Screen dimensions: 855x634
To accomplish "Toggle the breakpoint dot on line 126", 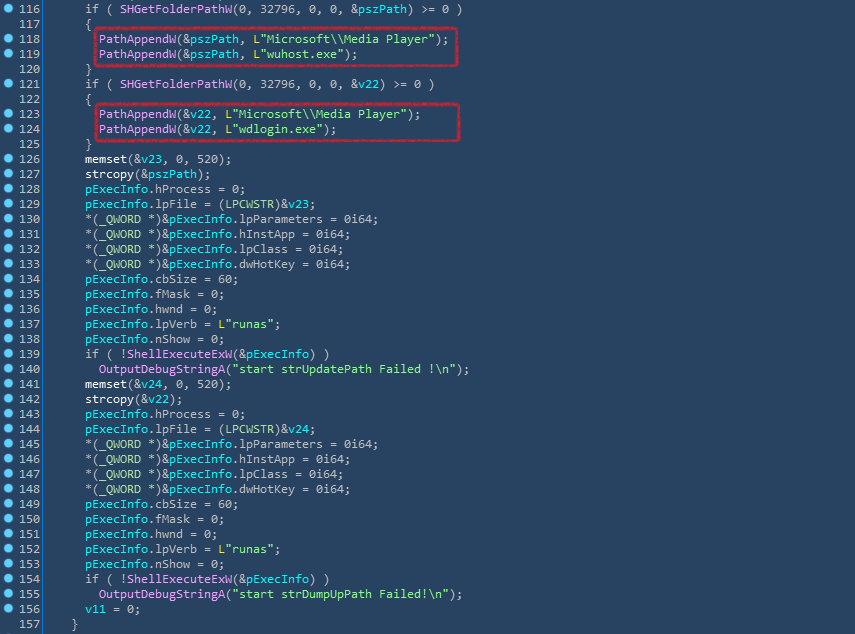I will 8,158.
